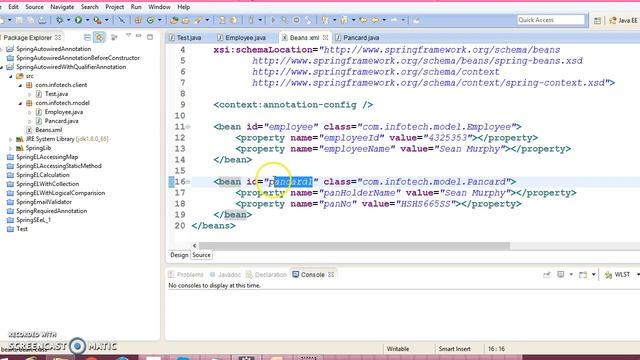
Task: Click the Forward navigation arrow icon
Action: tap(393, 20)
